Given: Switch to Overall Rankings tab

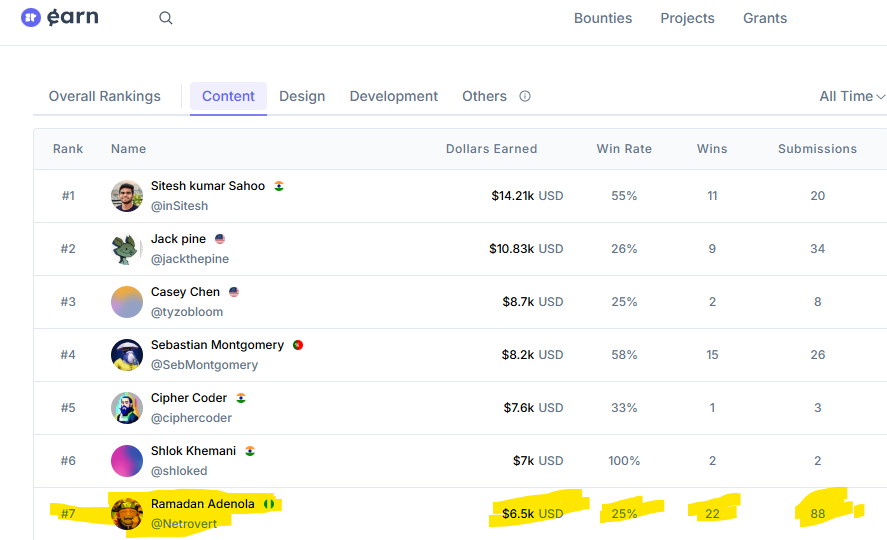Looking at the screenshot, I should pos(105,96).
